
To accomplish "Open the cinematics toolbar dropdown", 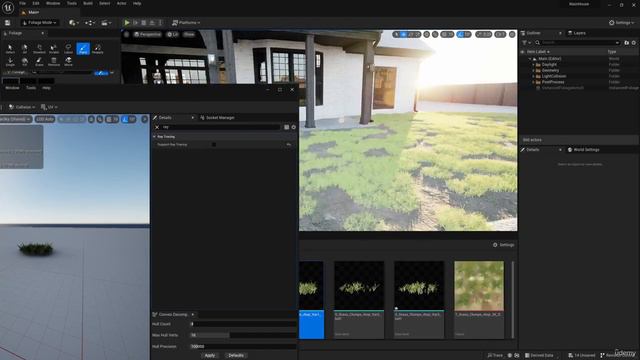I will click(x=106, y=23).
